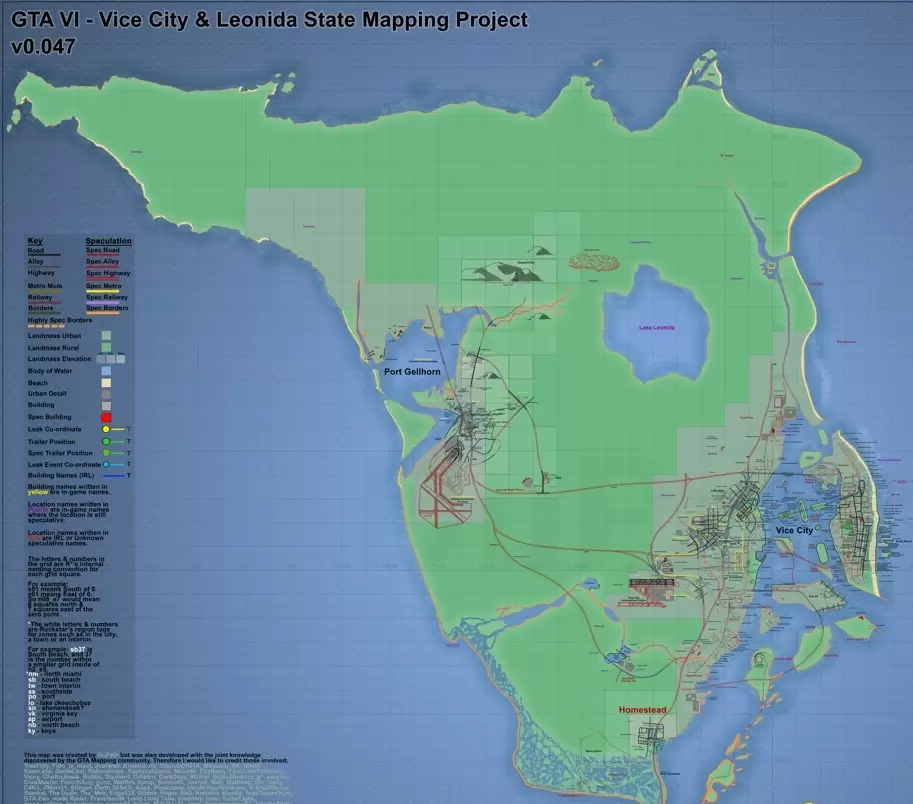This screenshot has height=804, width=913.
Task: Click the Port Gellhorn label
Action: pos(412,371)
